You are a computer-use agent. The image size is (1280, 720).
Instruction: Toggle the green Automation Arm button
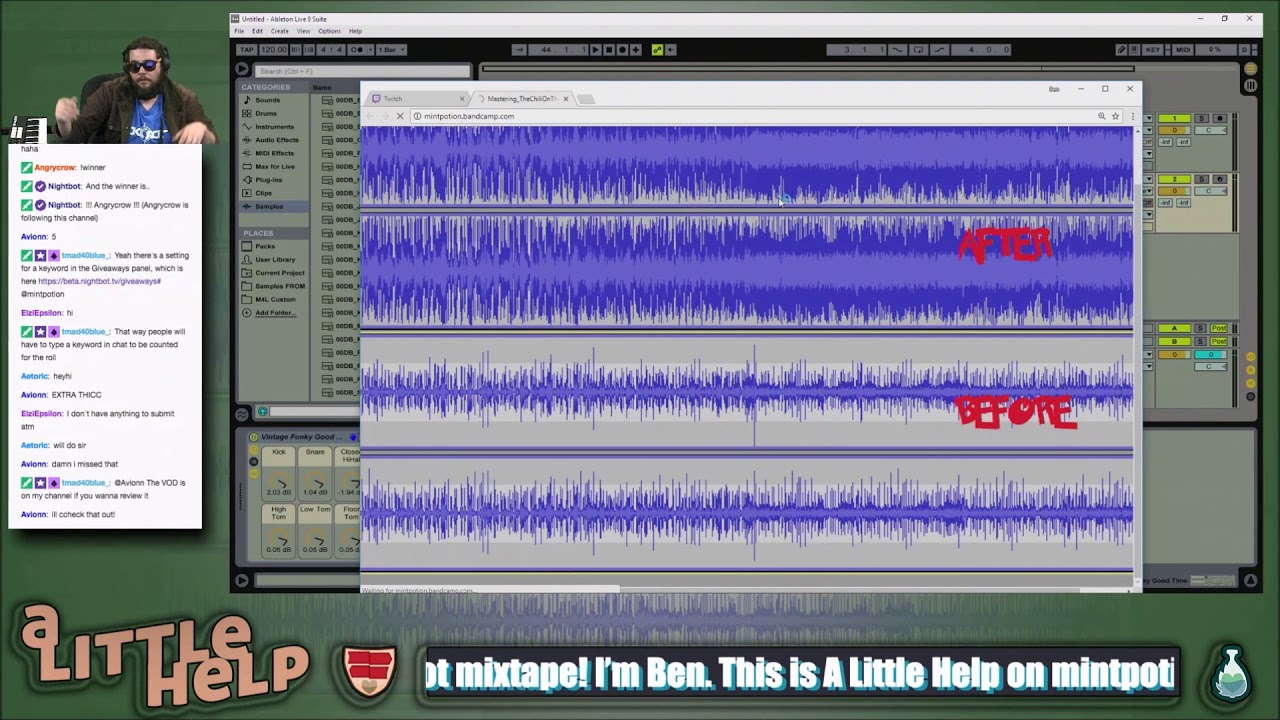coord(657,50)
